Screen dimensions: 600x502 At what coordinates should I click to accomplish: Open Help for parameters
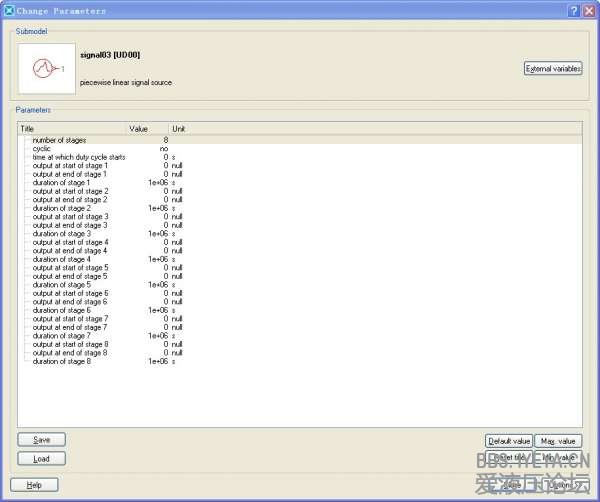point(34,485)
